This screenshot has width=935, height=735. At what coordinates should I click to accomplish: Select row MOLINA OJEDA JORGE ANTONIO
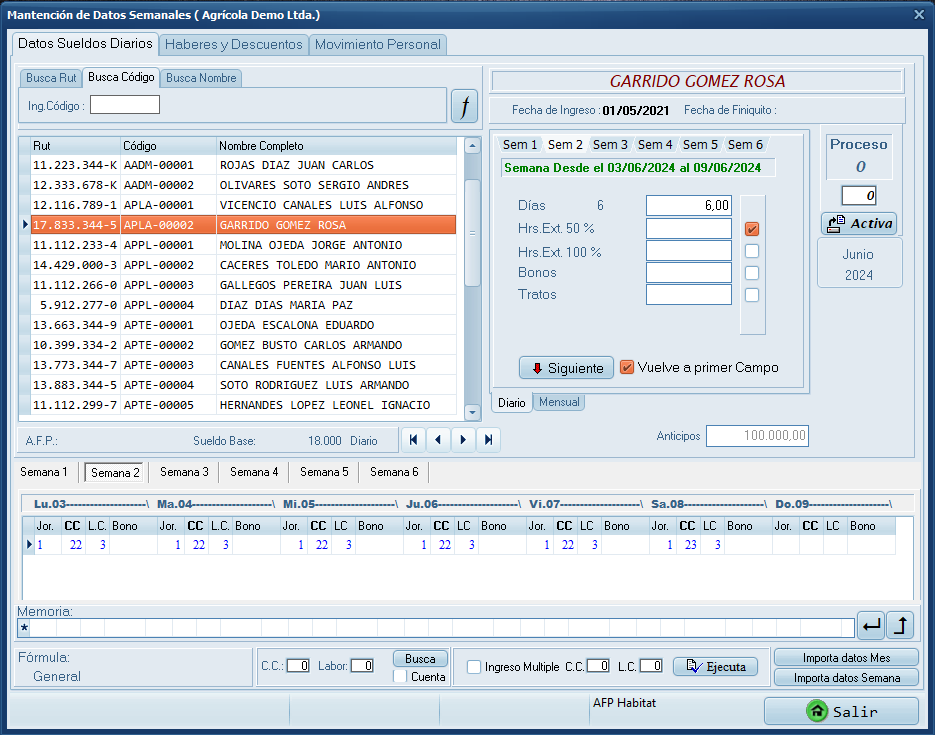(243, 245)
